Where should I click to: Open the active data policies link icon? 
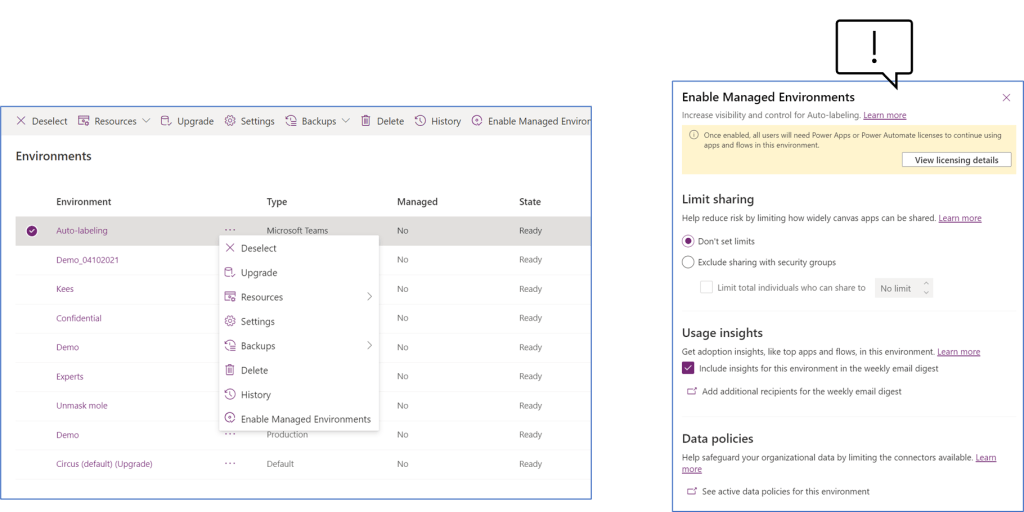coord(691,492)
